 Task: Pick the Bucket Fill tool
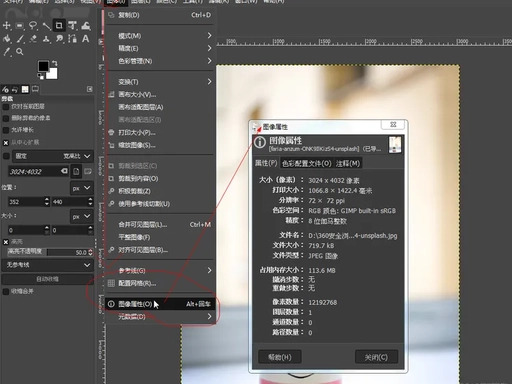point(7,39)
